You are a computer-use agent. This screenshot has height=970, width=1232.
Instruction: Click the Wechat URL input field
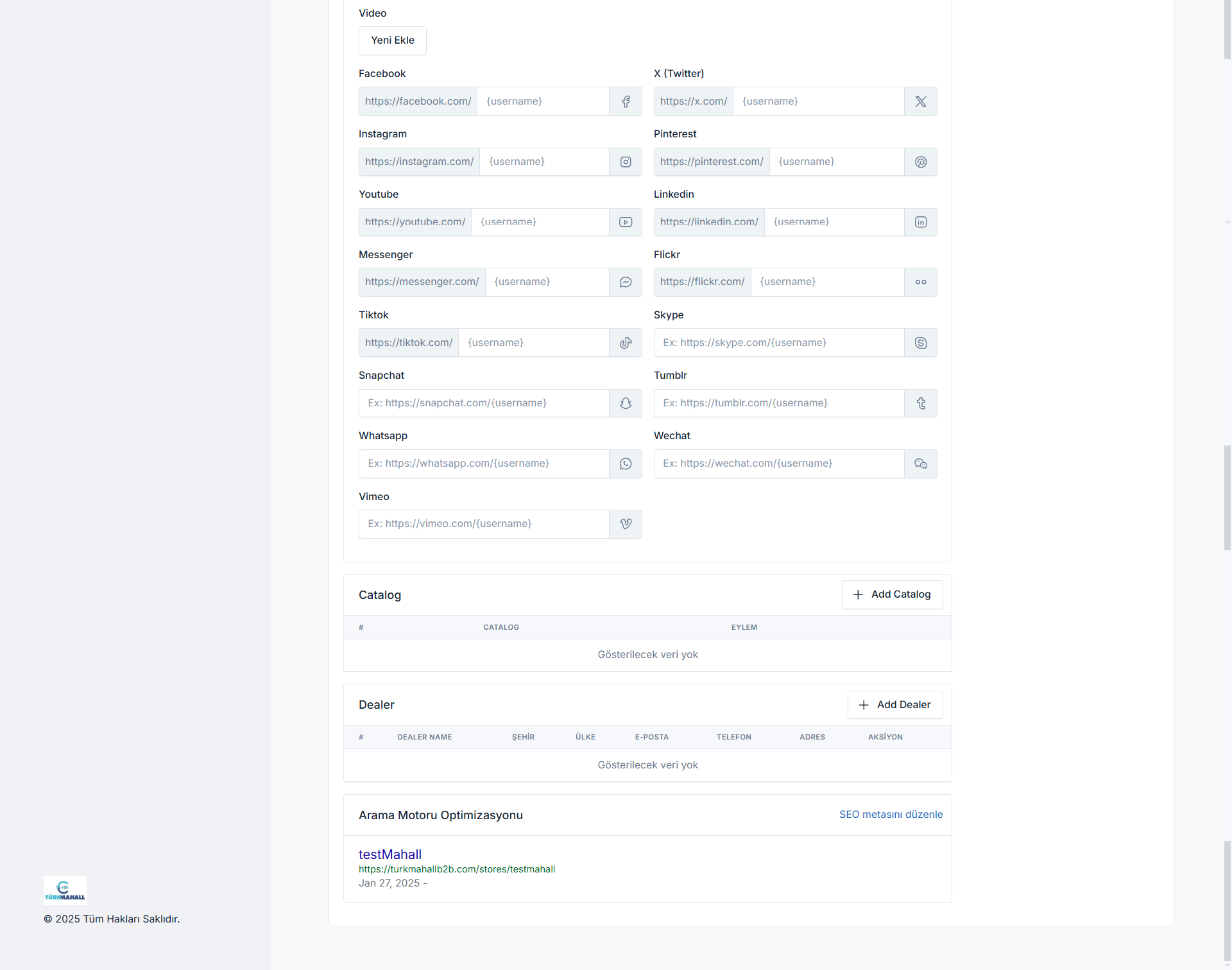click(779, 463)
